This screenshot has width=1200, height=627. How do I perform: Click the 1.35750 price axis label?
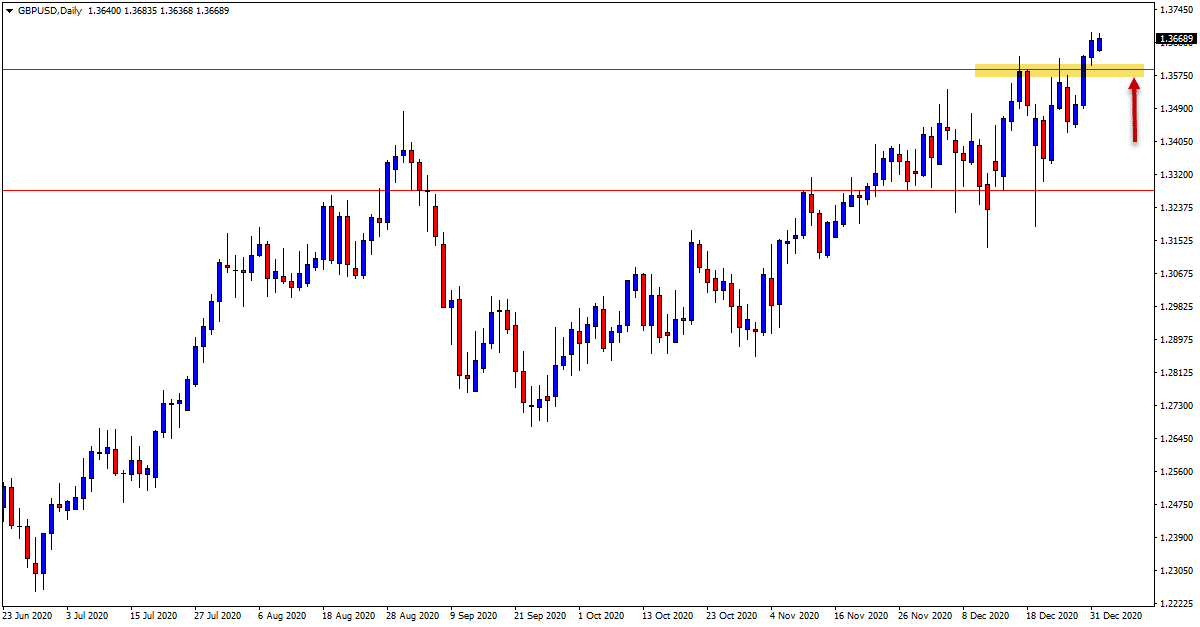point(1176,75)
